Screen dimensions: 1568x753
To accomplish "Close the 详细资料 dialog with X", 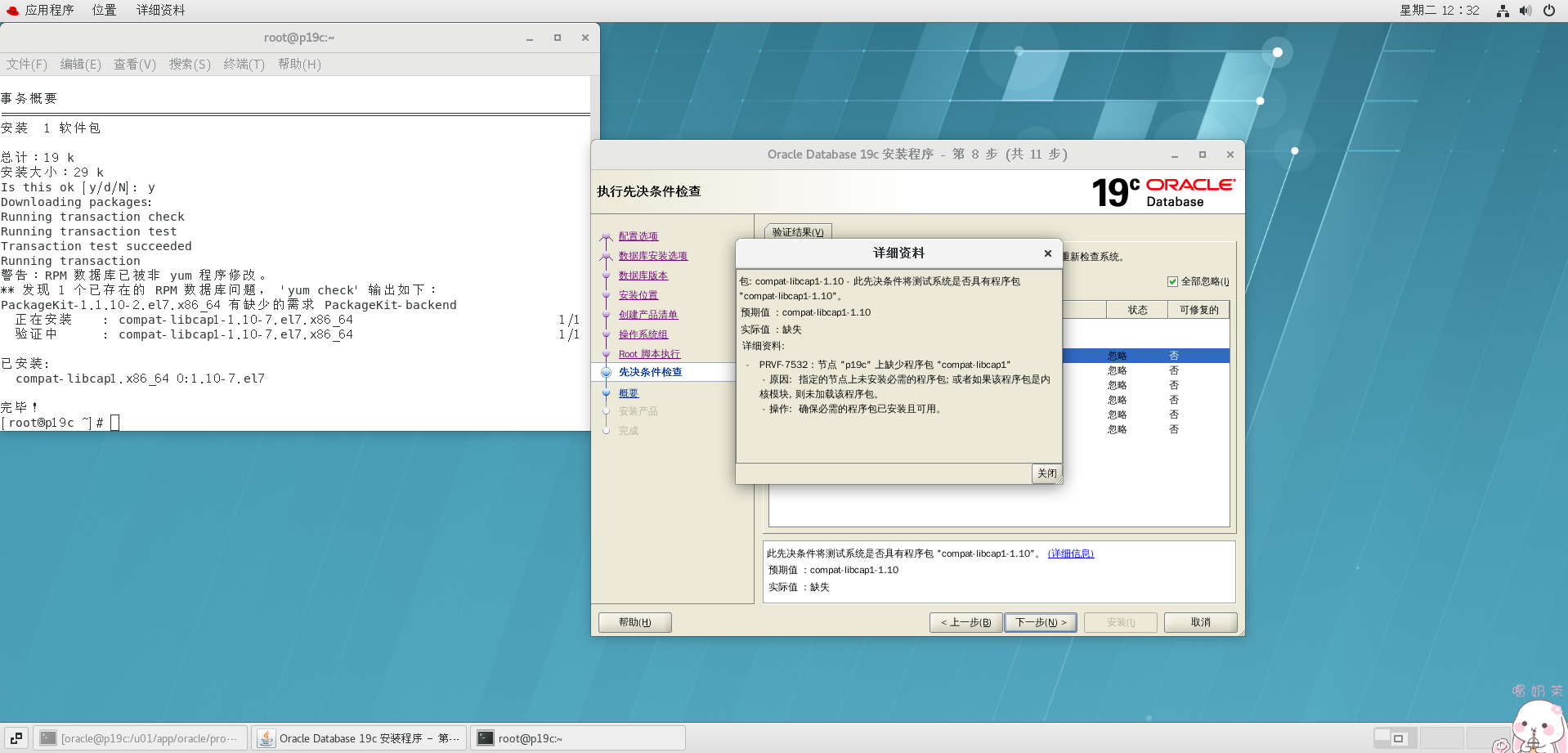I will (x=1048, y=253).
